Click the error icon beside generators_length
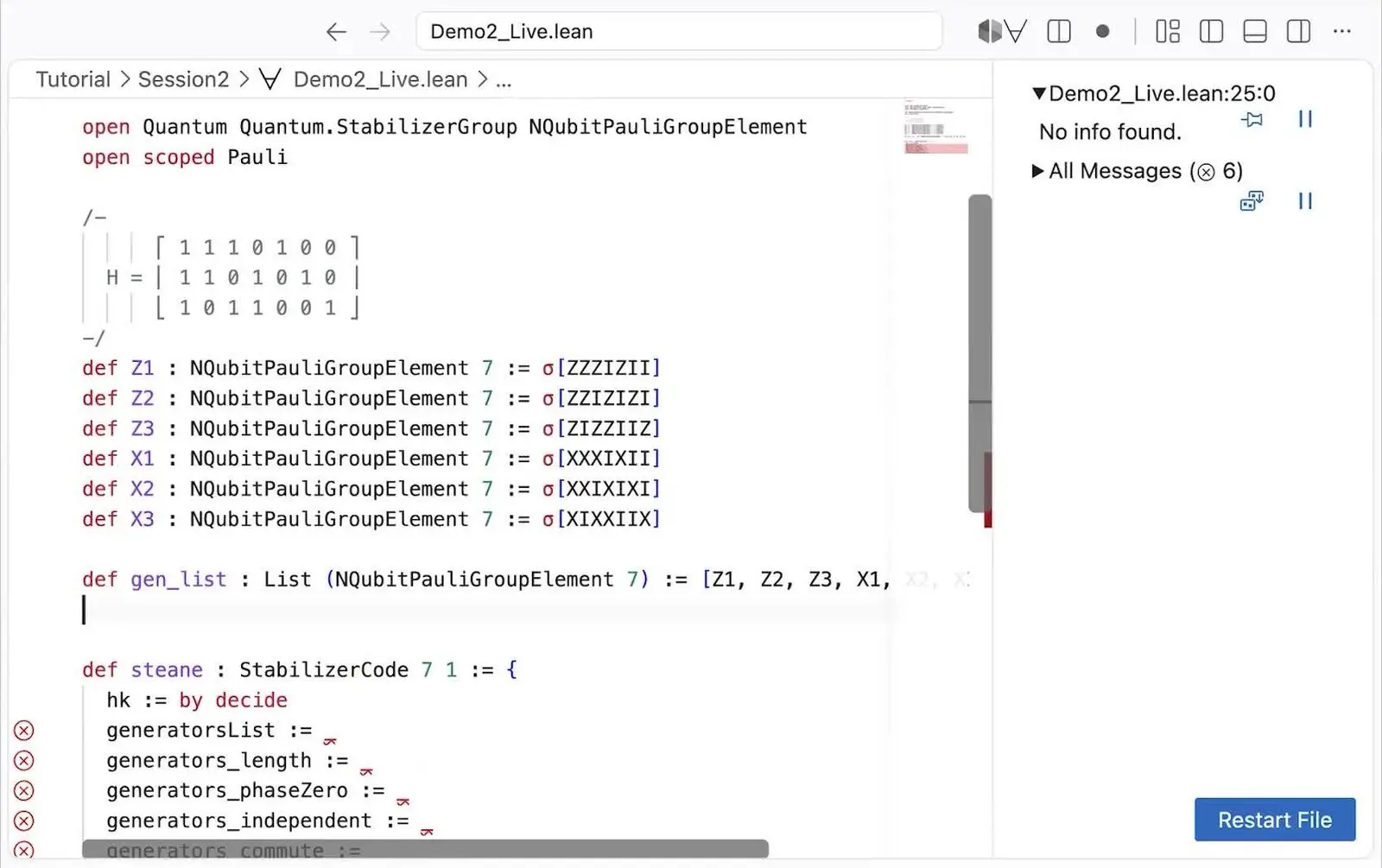This screenshot has width=1382, height=868. coord(24,761)
